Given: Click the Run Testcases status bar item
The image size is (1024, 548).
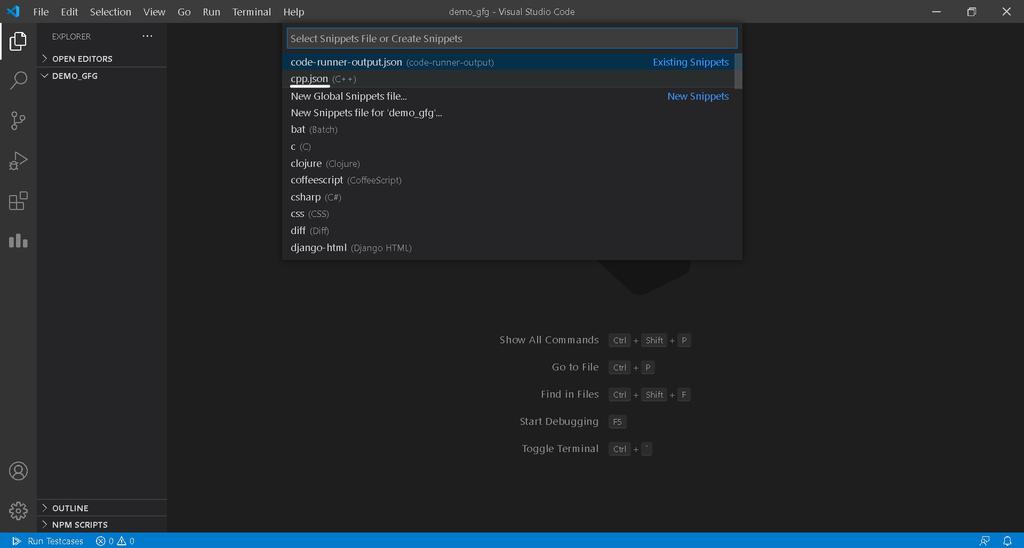Looking at the screenshot, I should (x=48, y=541).
